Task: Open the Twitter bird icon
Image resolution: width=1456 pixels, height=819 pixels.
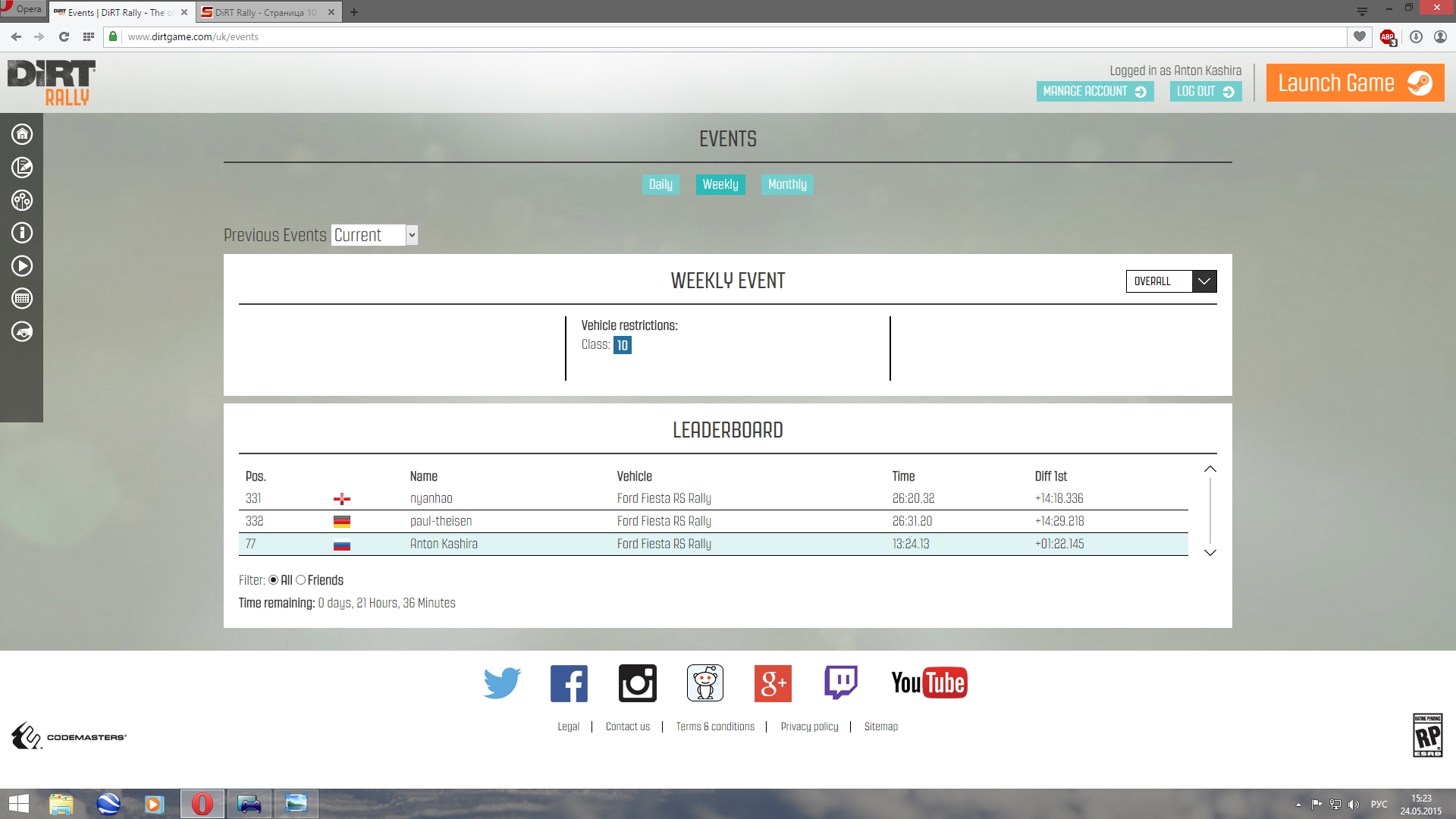Action: click(x=502, y=683)
